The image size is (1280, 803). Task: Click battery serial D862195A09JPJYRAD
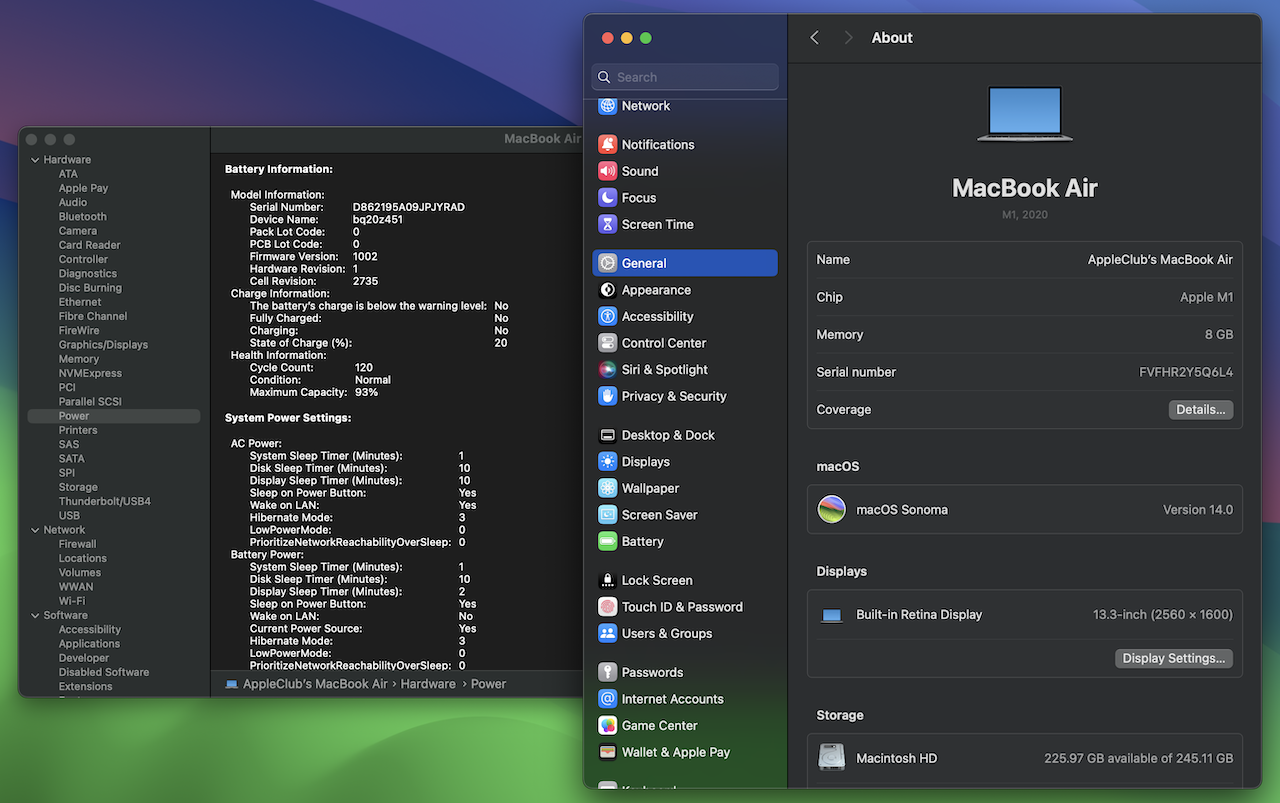(x=409, y=207)
